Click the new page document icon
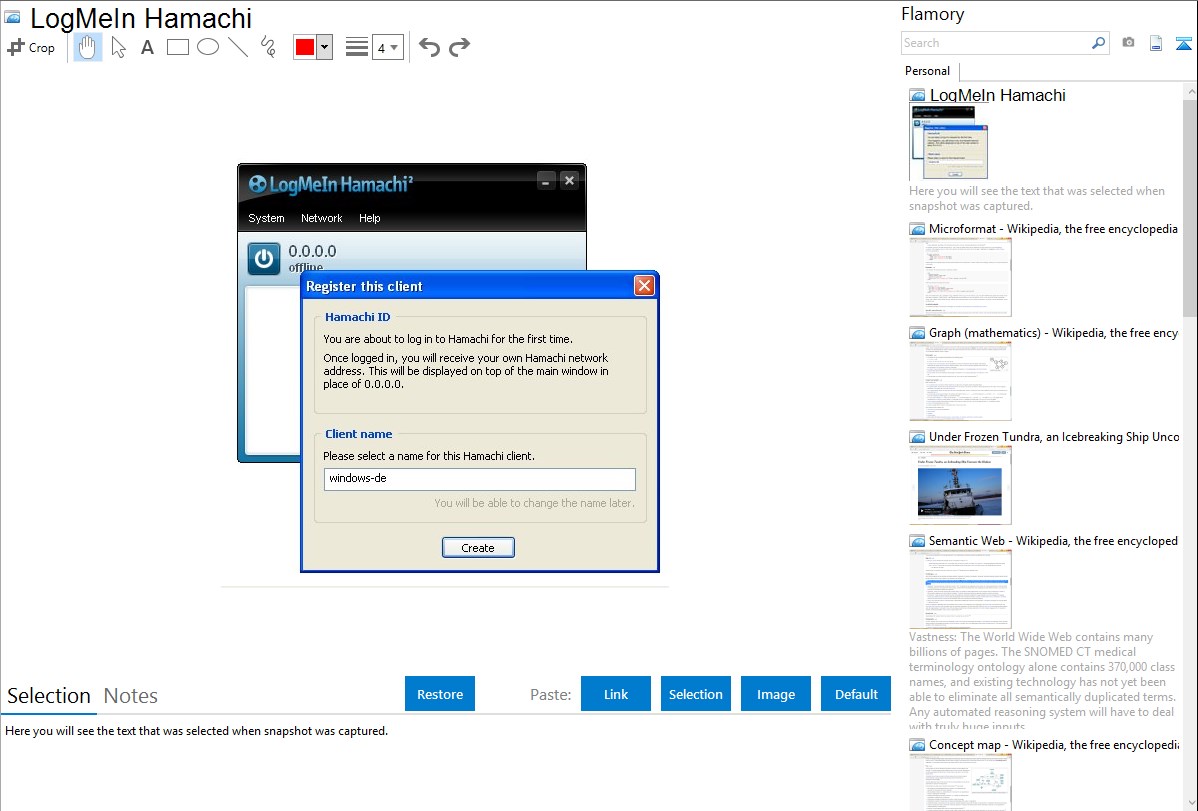1198x811 pixels. [1156, 43]
